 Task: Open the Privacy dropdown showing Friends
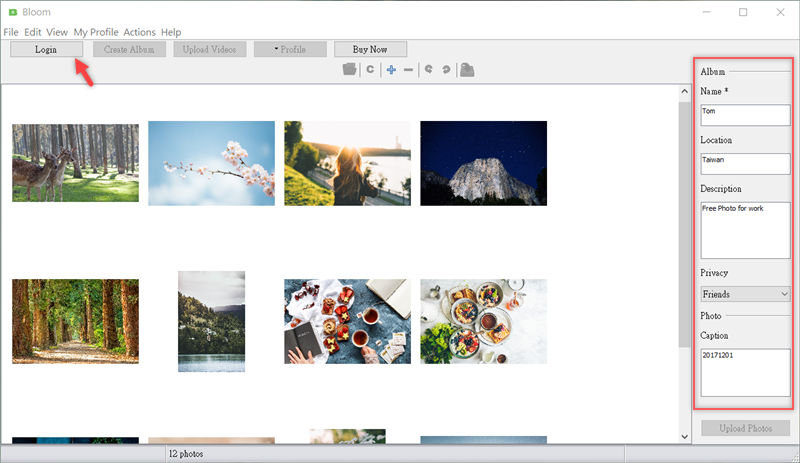click(745, 294)
